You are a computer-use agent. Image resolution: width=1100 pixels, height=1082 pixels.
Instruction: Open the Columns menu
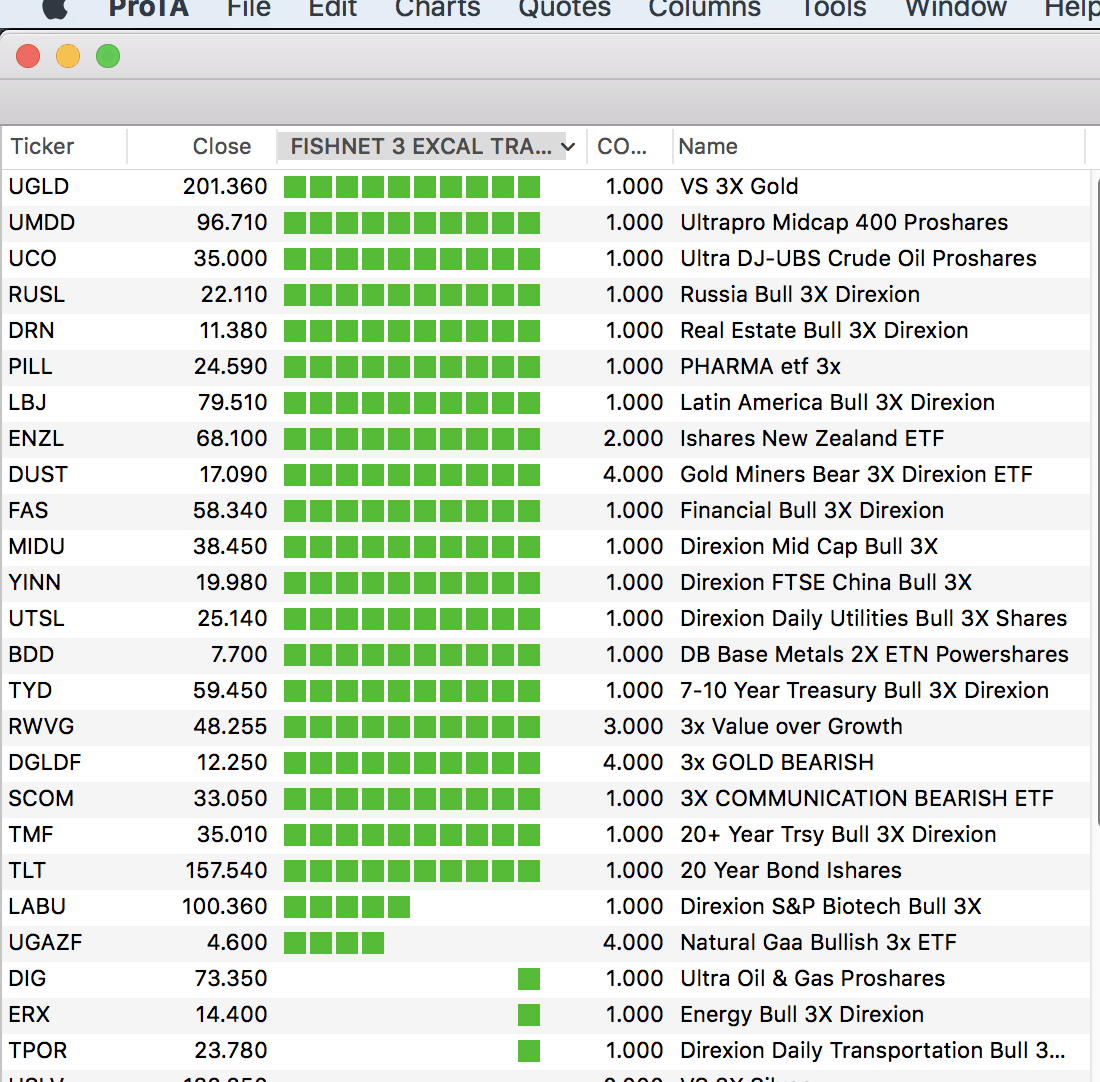(x=704, y=8)
